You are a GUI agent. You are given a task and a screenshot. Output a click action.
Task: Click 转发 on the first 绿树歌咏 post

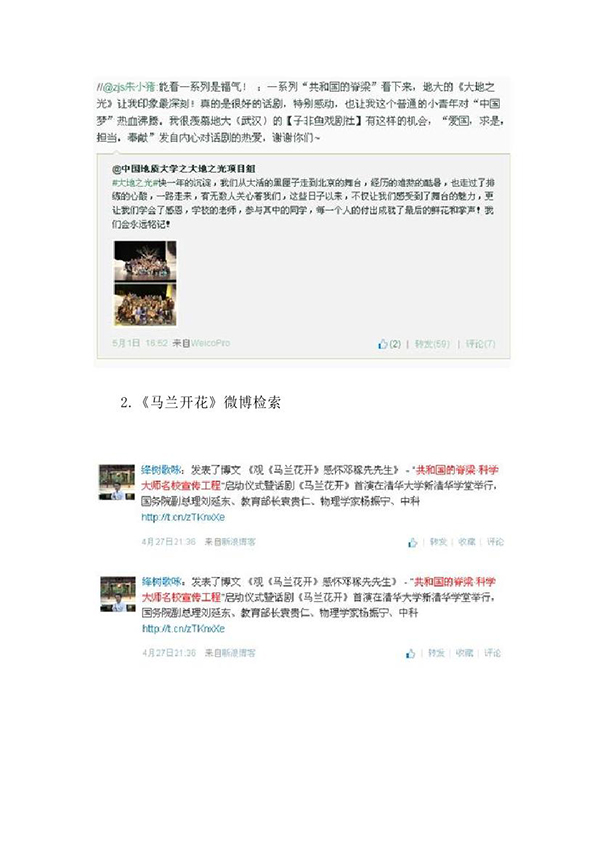pyautogui.click(x=438, y=541)
